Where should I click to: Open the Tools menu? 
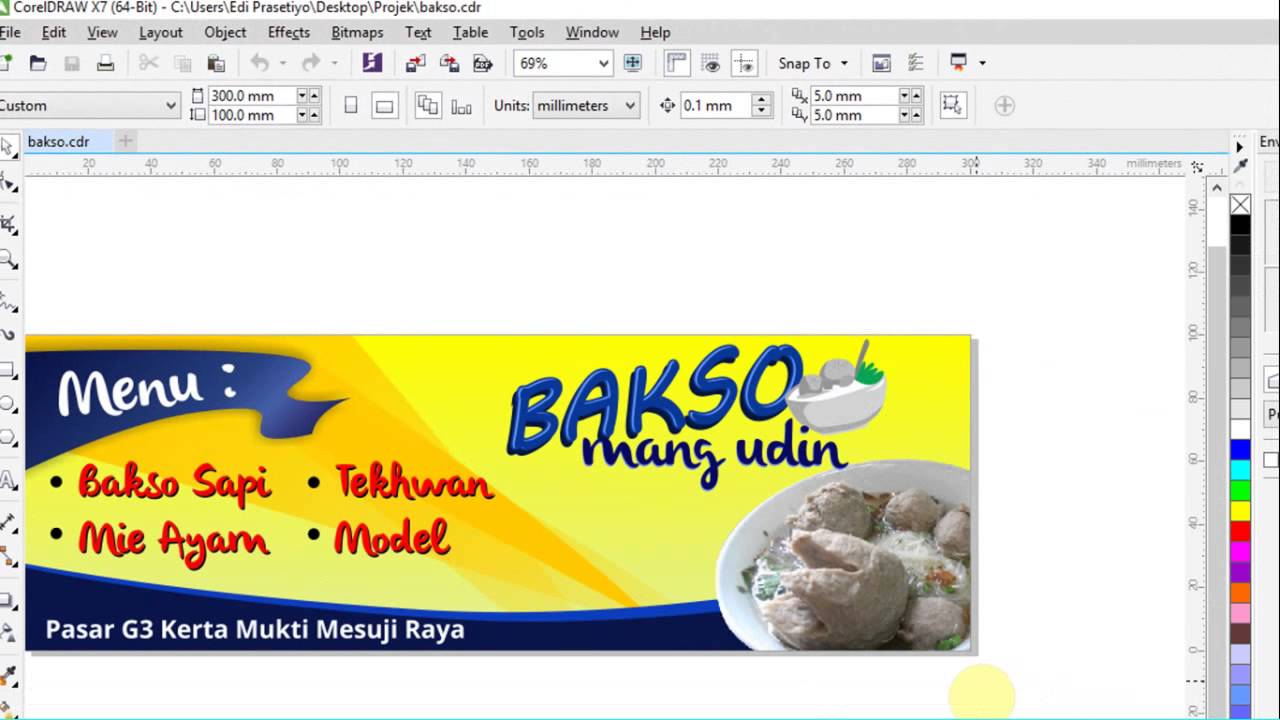click(x=527, y=32)
